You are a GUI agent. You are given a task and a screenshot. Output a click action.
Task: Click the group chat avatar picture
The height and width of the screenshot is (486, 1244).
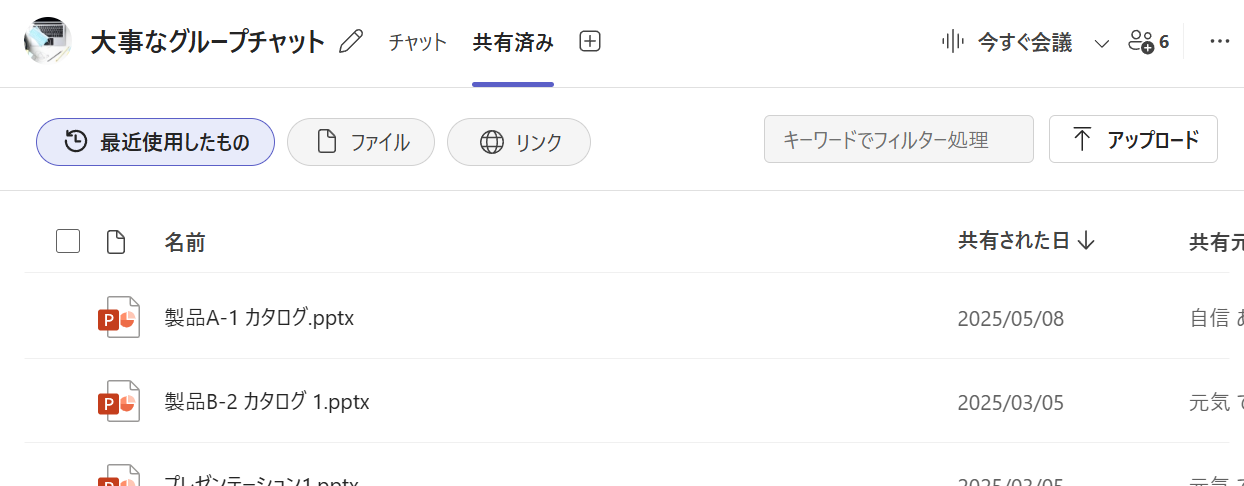click(47, 41)
